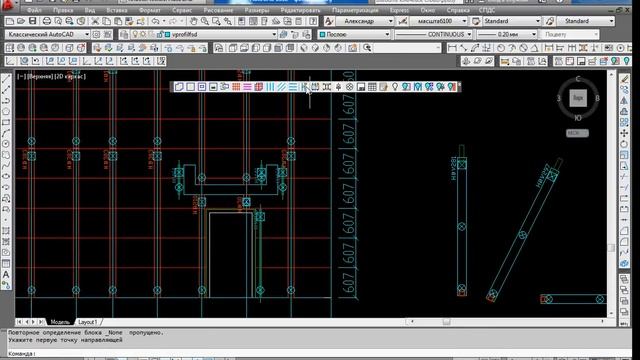Toggle freeze sun icon for vprofilfsd layer
Viewport: 640px width, 360px height.
pos(143,35)
